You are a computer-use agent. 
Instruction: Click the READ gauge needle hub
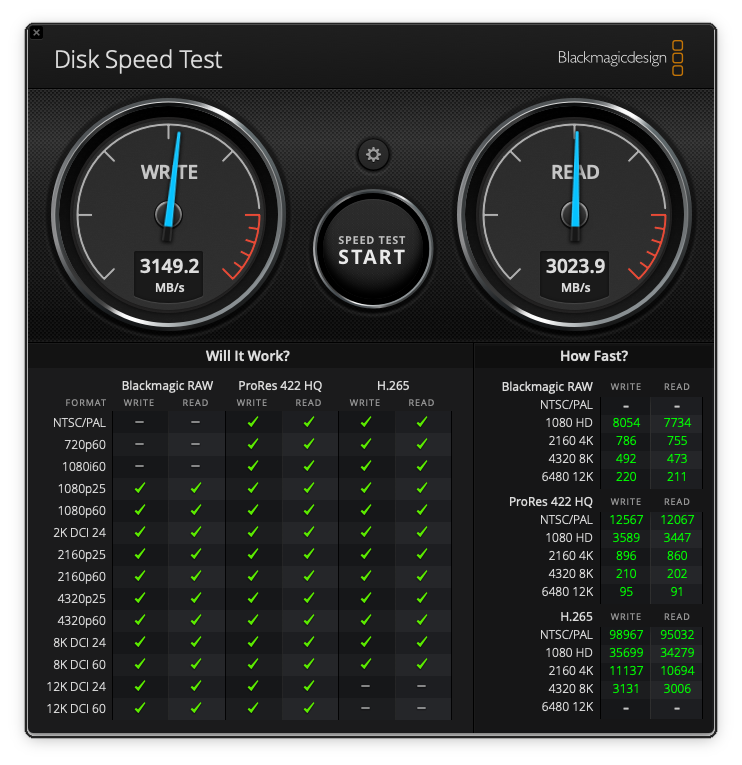[x=575, y=214]
